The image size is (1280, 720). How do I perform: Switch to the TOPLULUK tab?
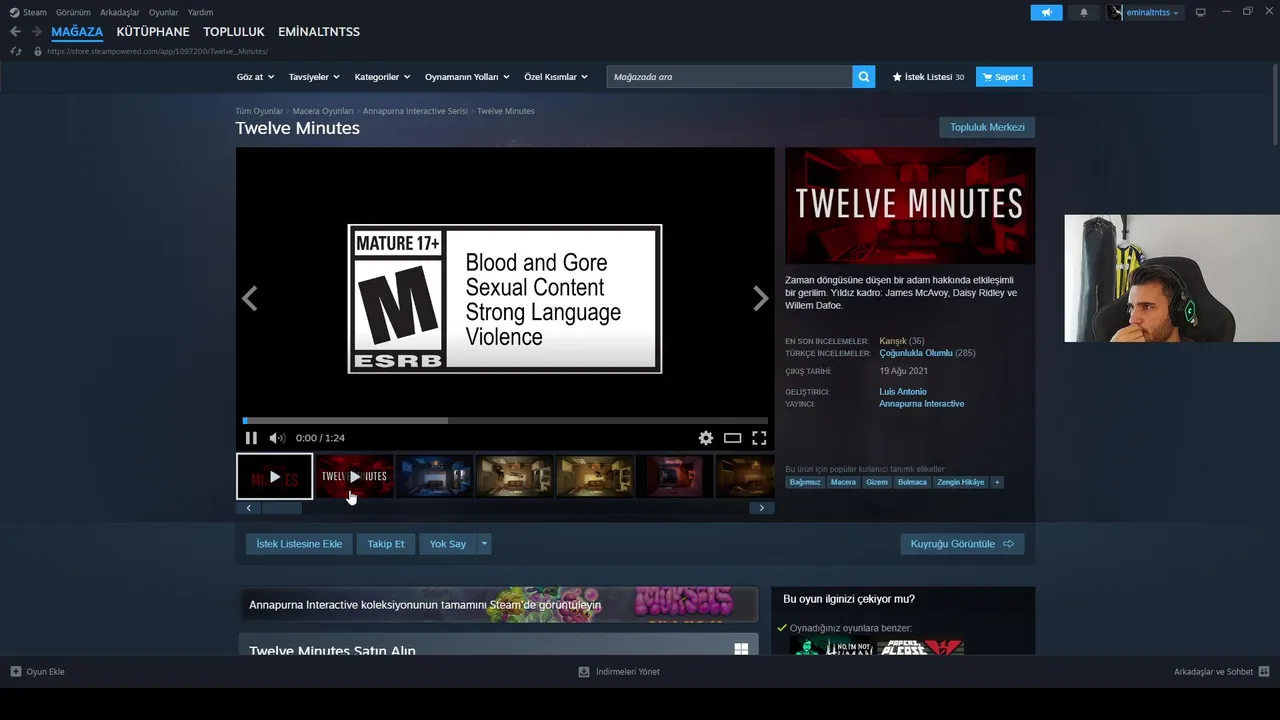coord(234,32)
